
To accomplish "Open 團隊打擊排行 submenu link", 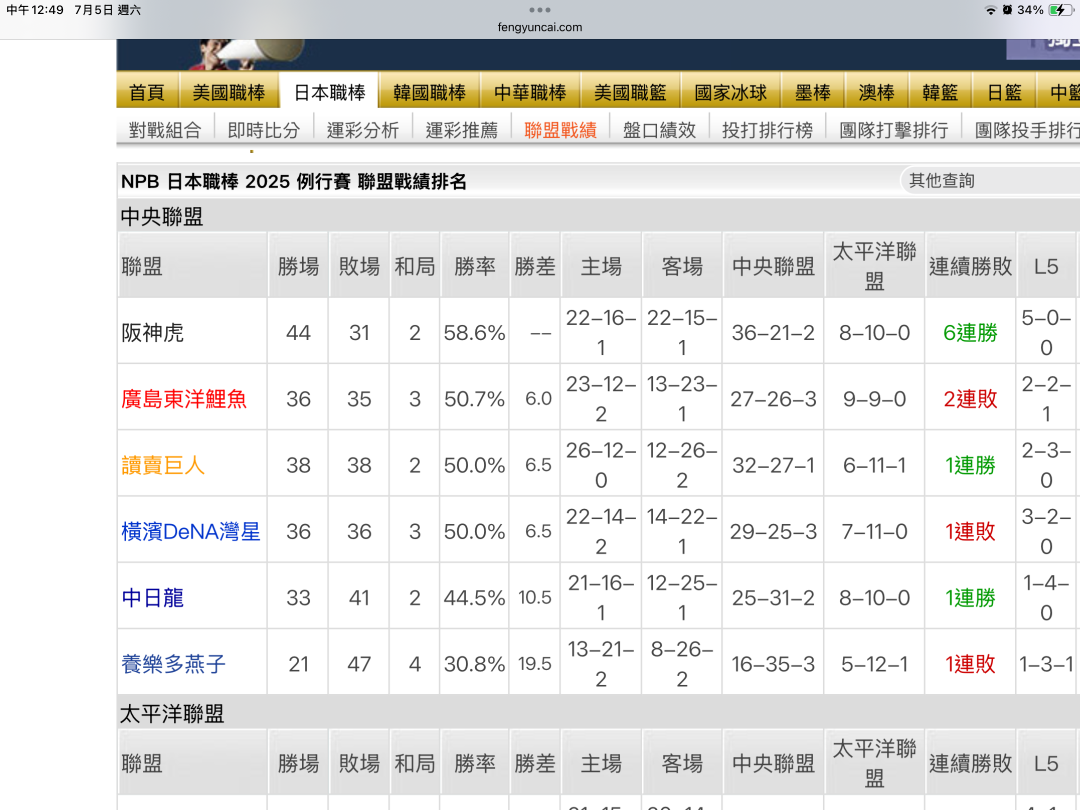I will [893, 130].
